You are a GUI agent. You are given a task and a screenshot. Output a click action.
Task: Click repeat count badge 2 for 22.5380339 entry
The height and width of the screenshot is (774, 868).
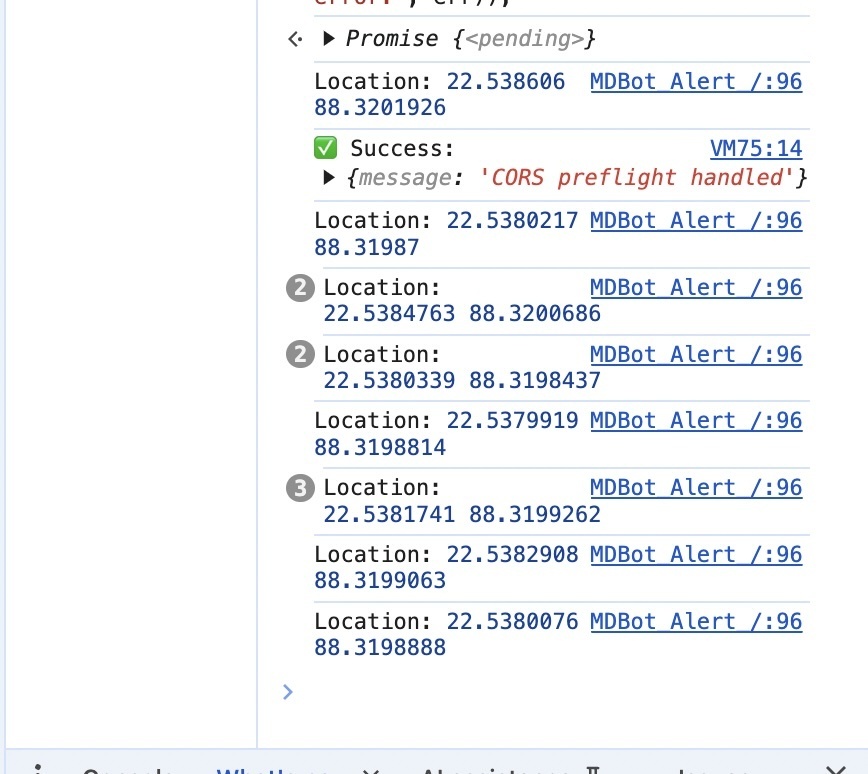coord(300,354)
